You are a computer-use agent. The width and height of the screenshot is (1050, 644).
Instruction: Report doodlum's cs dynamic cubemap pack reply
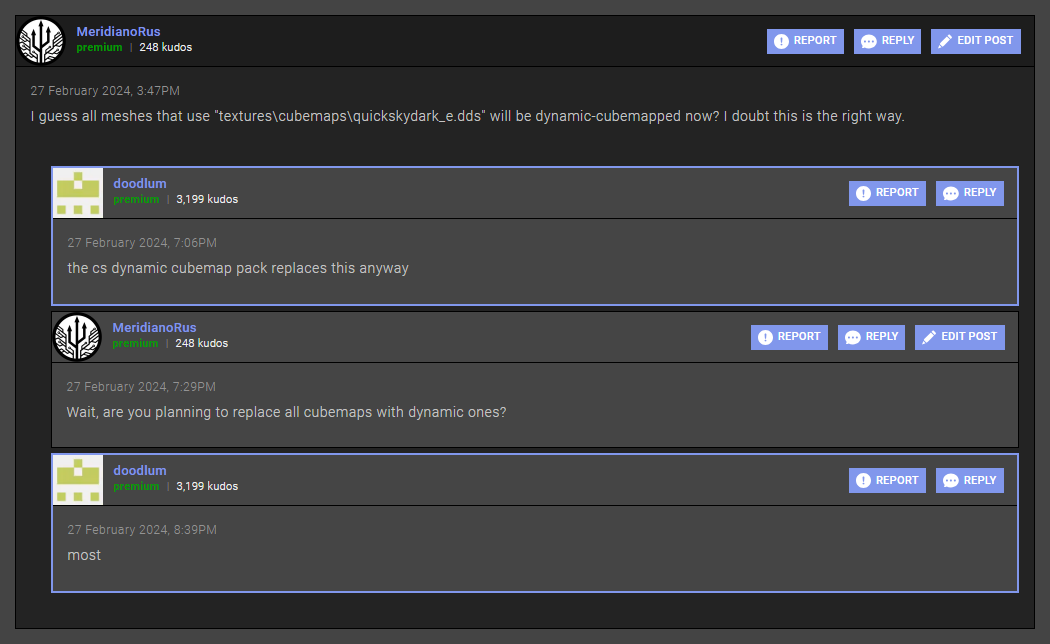(887, 193)
